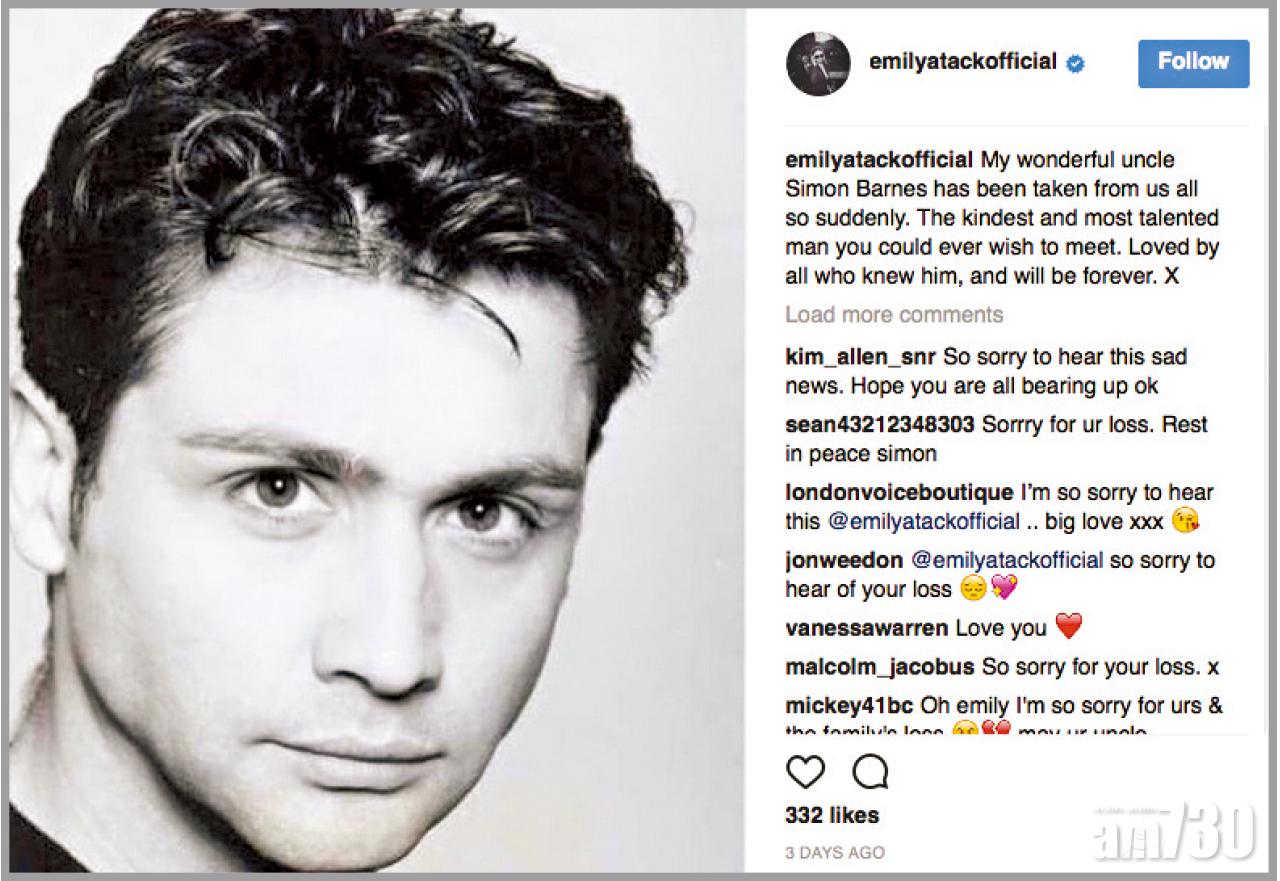Click the blue verified badge

tap(1076, 63)
